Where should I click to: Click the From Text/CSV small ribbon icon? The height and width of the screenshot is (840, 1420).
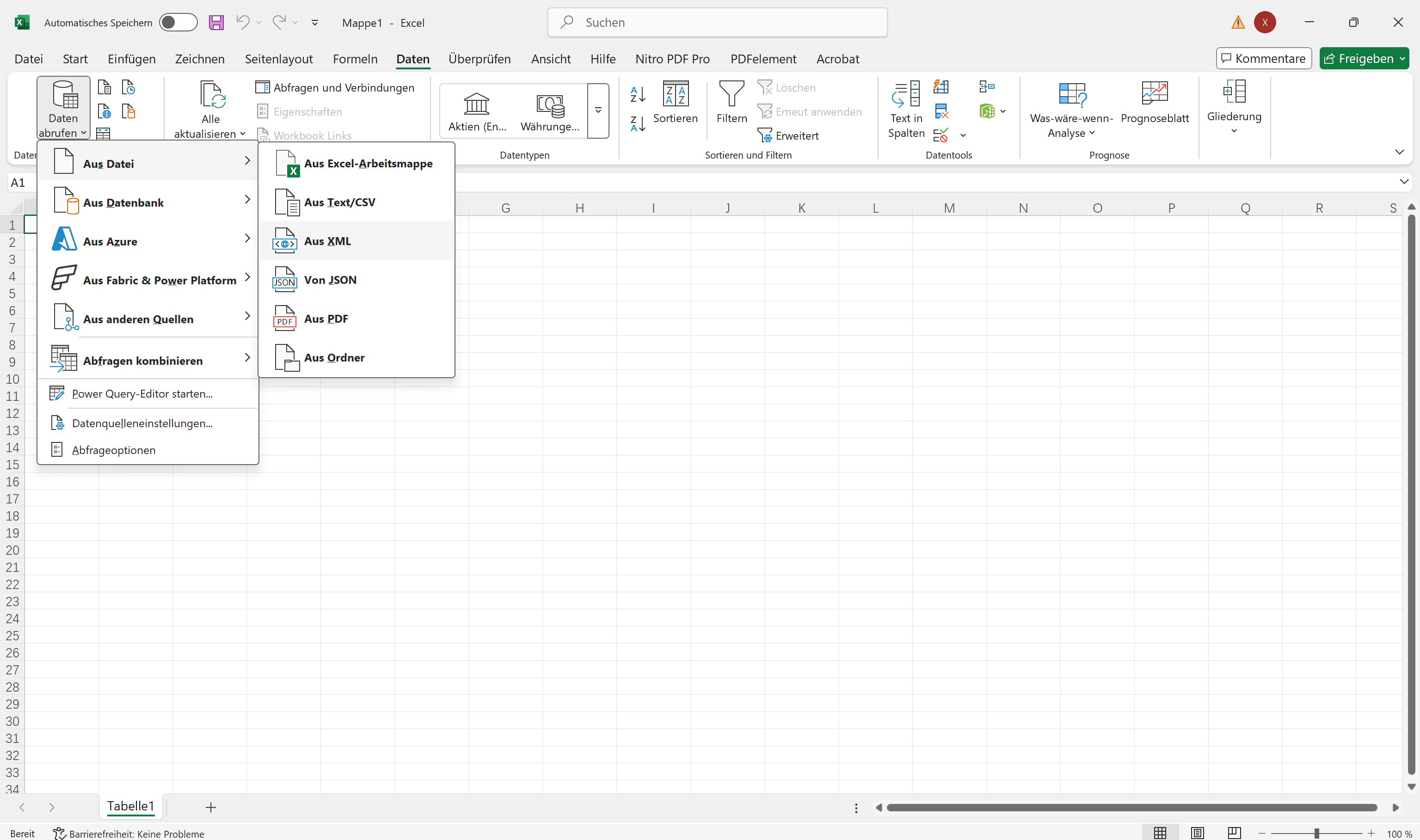pos(104,87)
